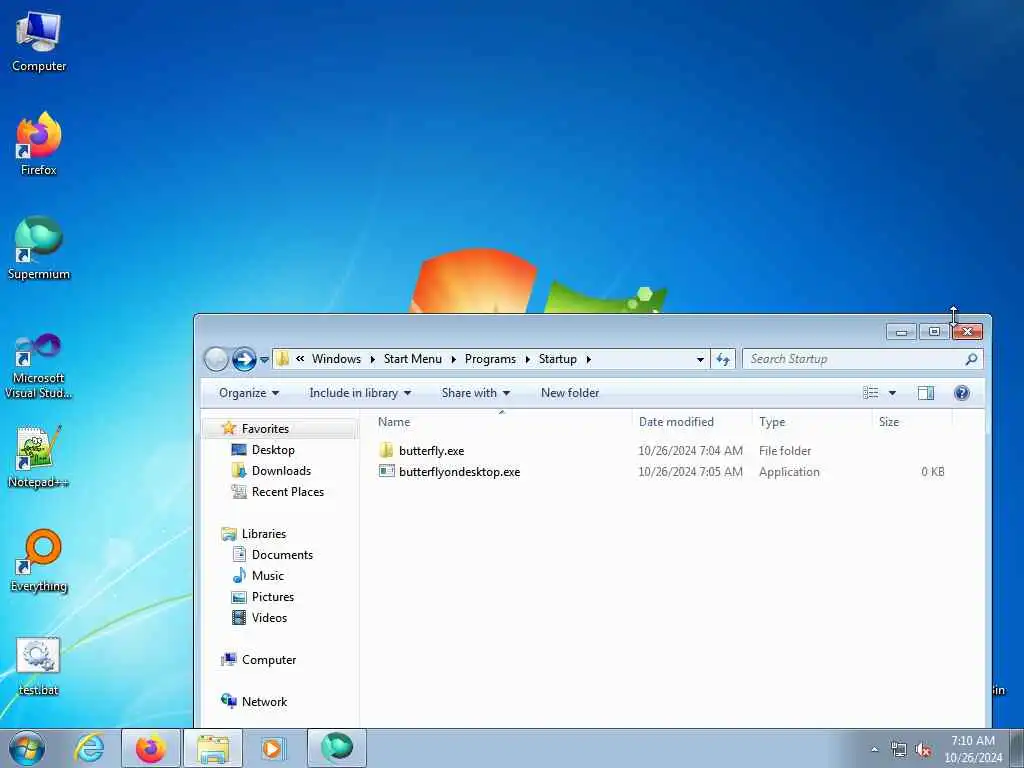Image resolution: width=1024 pixels, height=768 pixels.
Task: Expand subfolders arrow after Windows breadcrumb
Action: (372, 359)
